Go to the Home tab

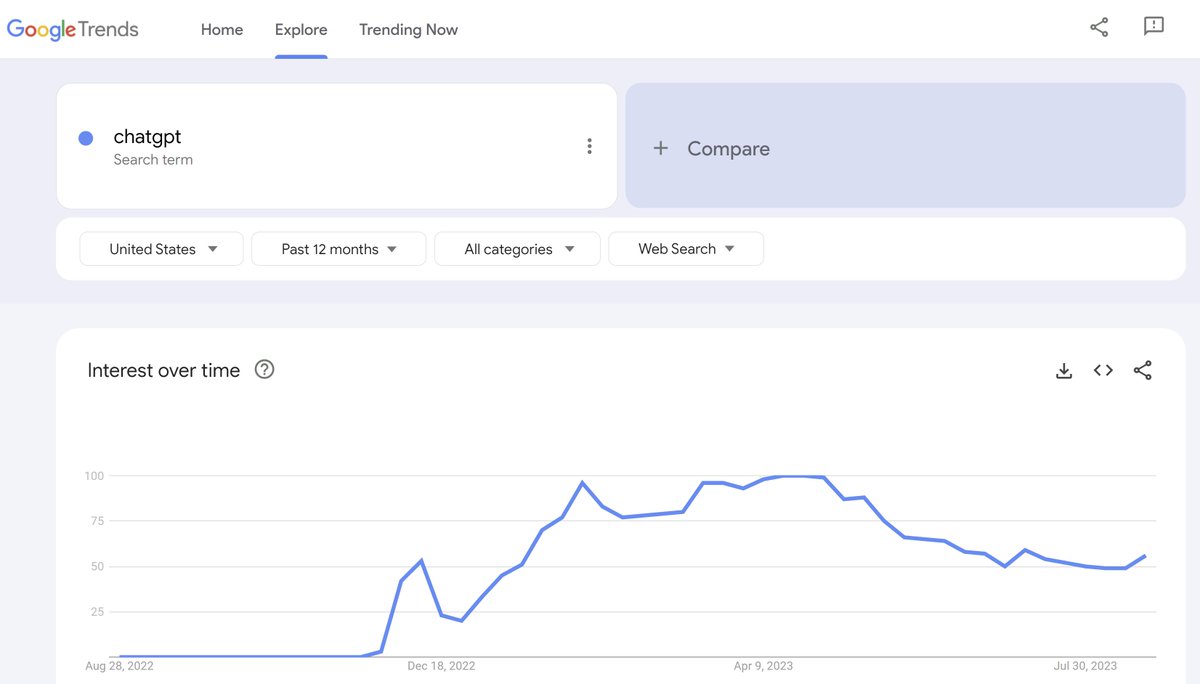pos(222,29)
